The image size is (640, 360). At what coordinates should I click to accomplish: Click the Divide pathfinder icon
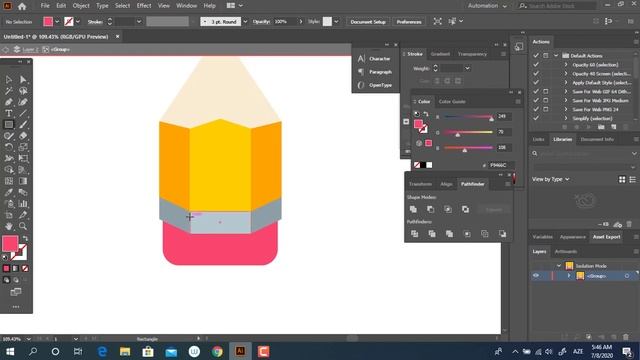tap(414, 234)
